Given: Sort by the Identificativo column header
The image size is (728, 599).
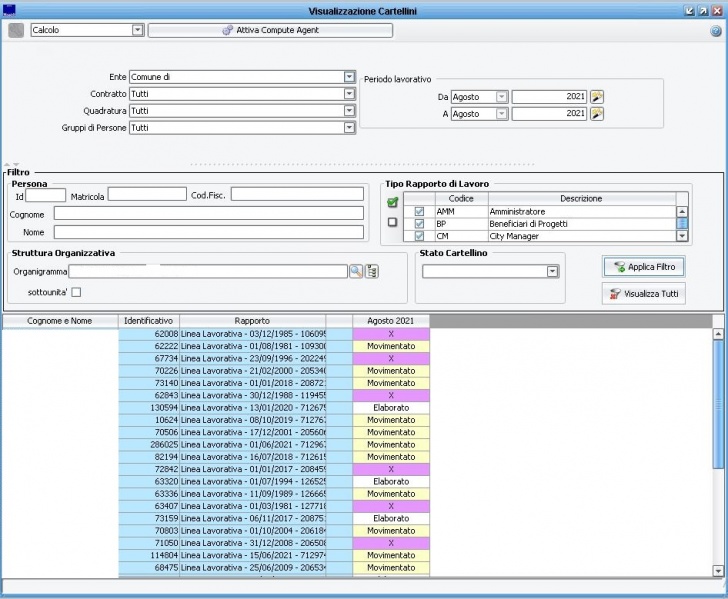Looking at the screenshot, I should click(148, 320).
